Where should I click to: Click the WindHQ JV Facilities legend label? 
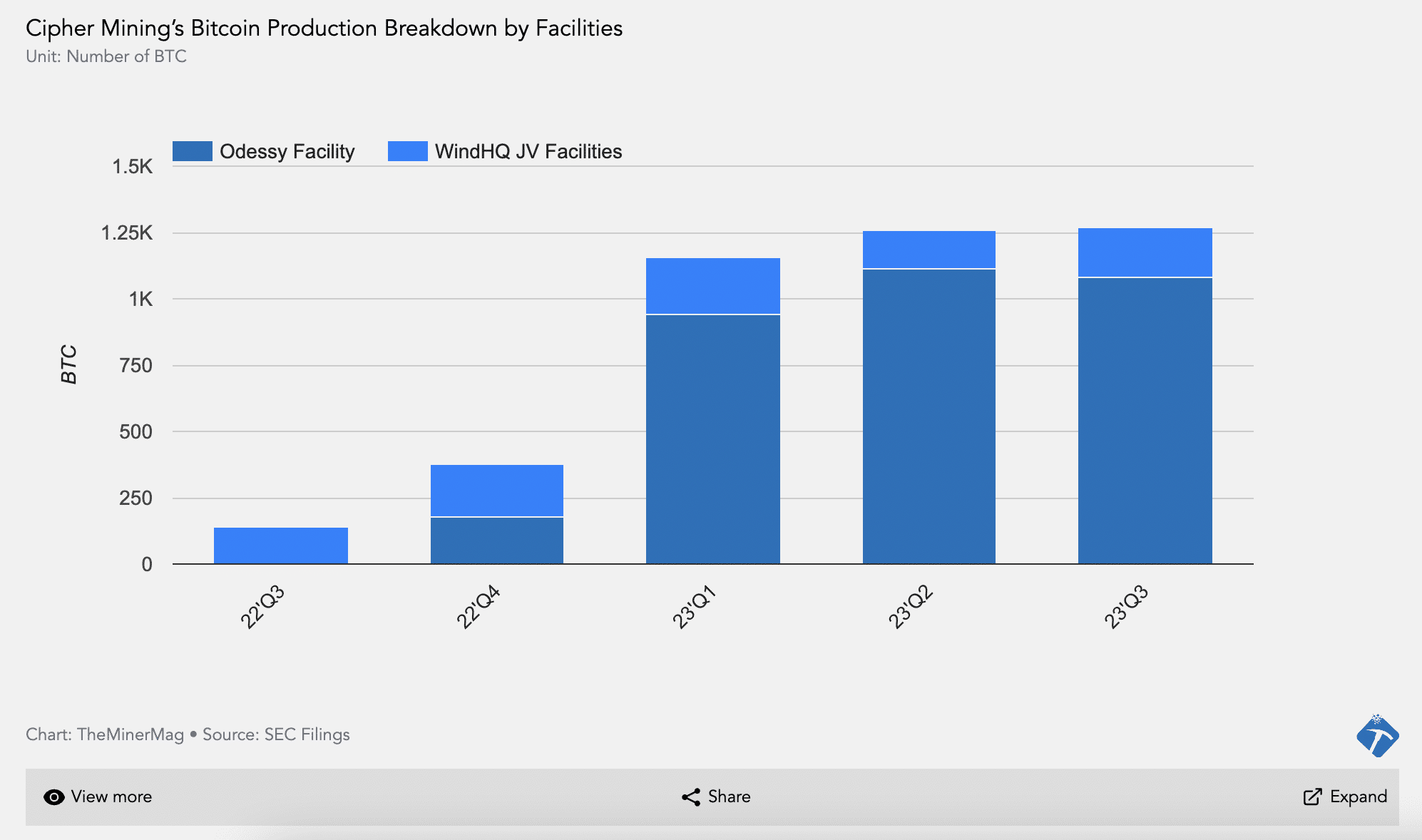pos(528,151)
